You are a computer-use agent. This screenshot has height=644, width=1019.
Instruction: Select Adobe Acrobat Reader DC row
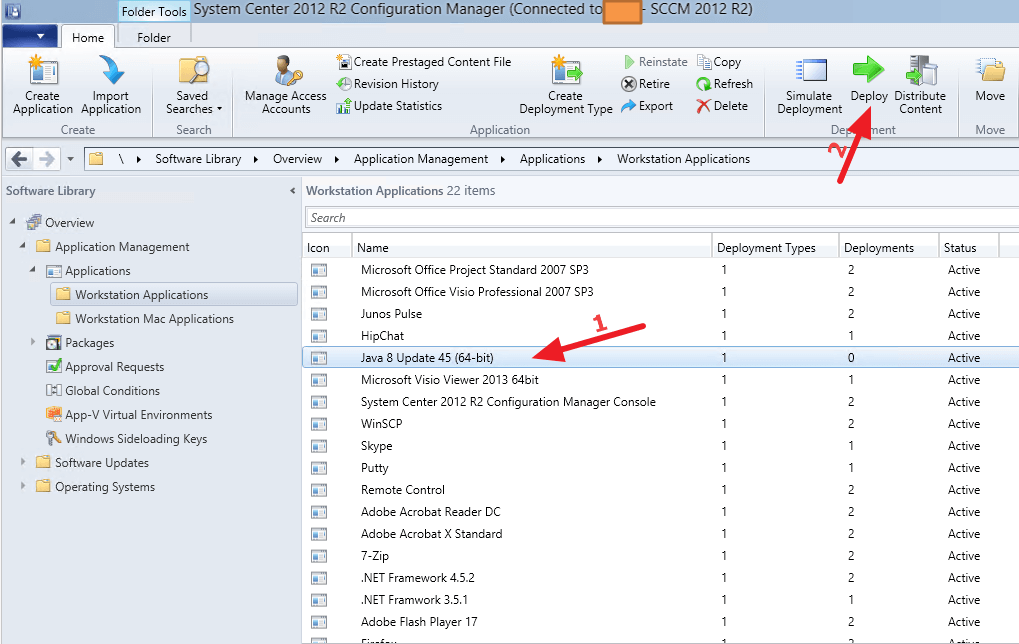(x=660, y=512)
